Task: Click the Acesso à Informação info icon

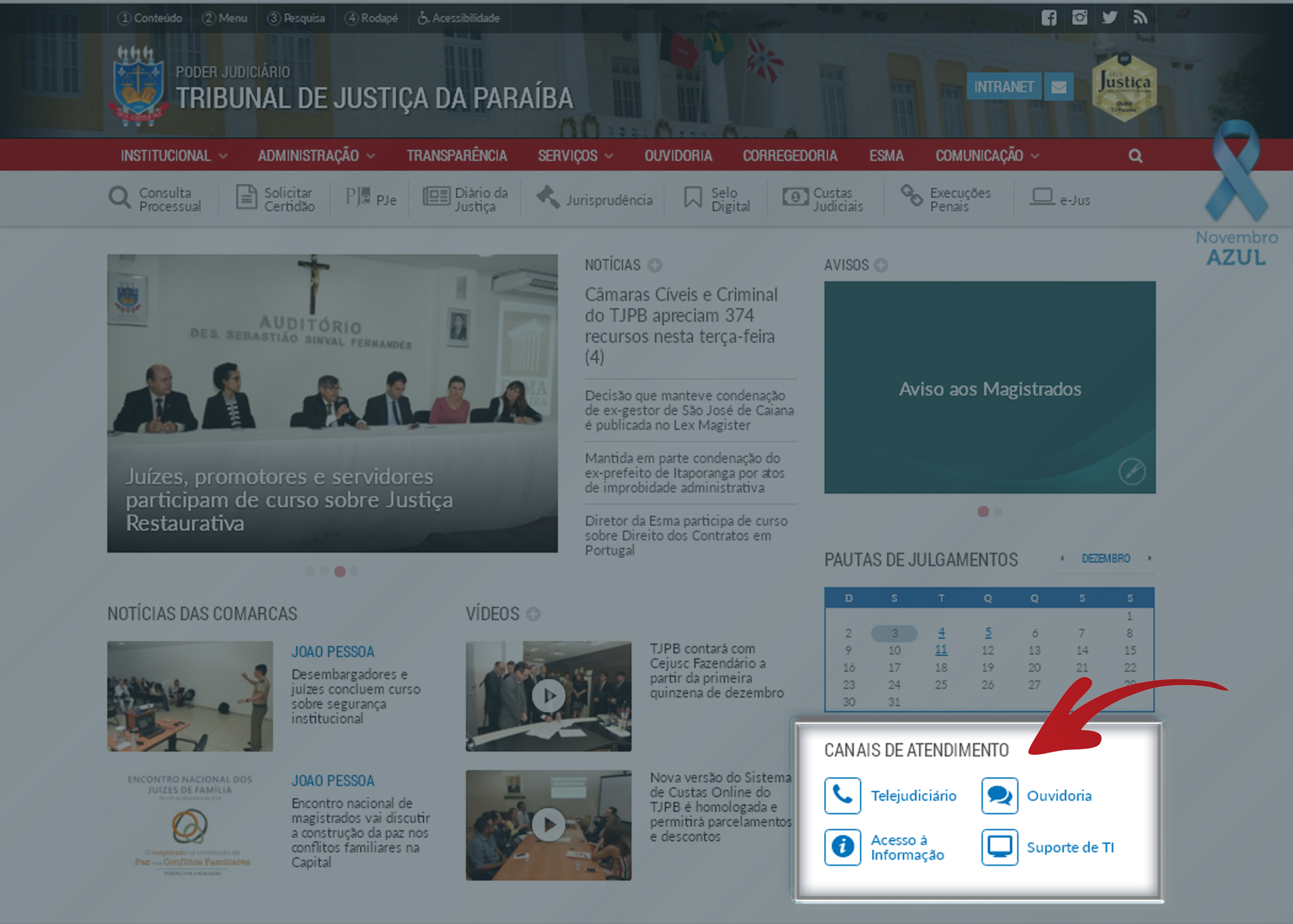Action: [843, 847]
